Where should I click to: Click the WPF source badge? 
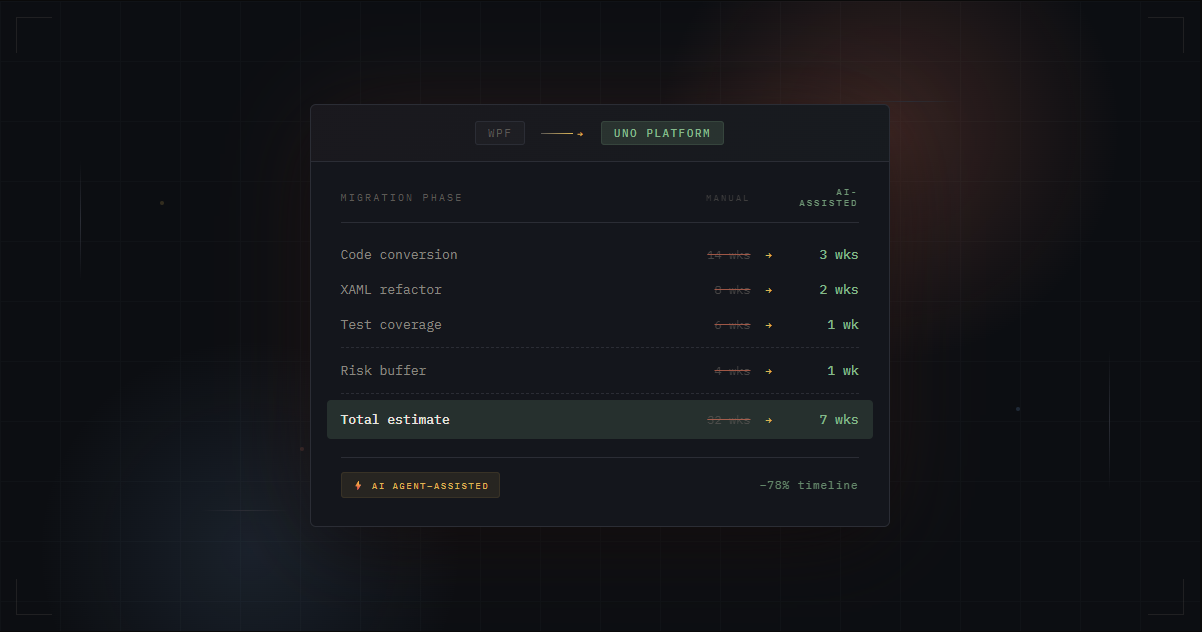click(499, 133)
